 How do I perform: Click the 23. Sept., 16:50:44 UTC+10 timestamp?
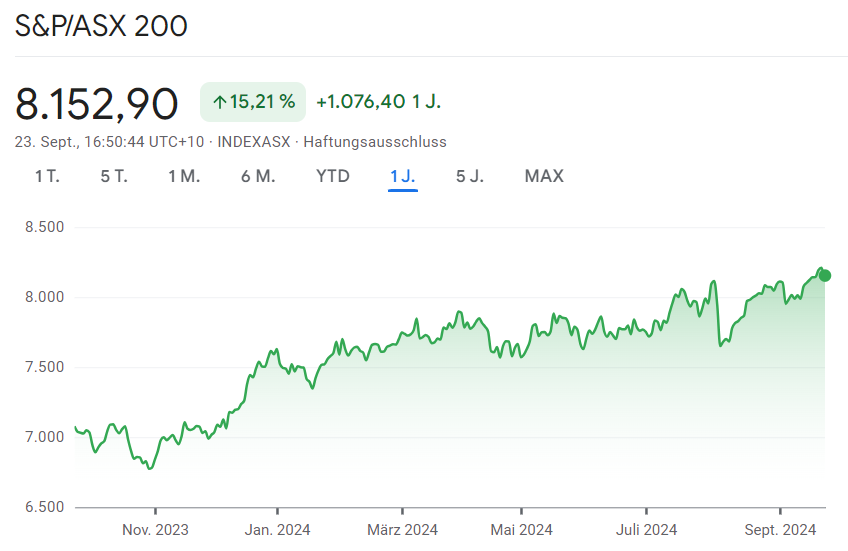[x=109, y=142]
